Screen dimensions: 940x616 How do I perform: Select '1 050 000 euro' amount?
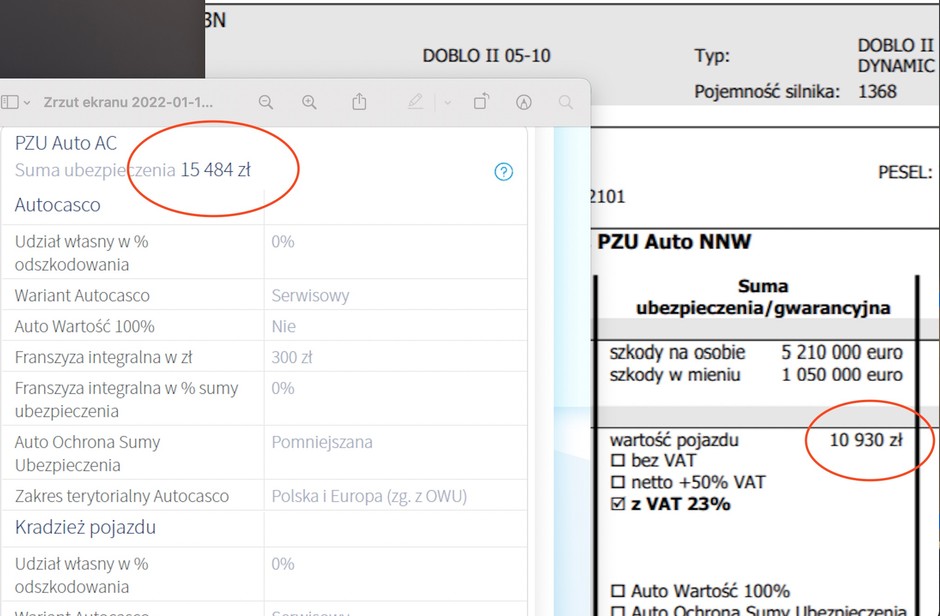point(842,375)
